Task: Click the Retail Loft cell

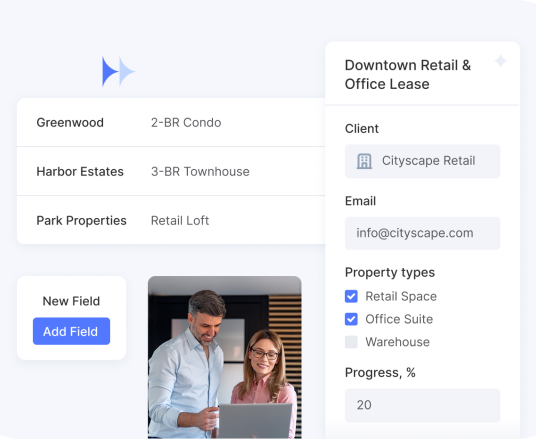Action: [x=180, y=221]
